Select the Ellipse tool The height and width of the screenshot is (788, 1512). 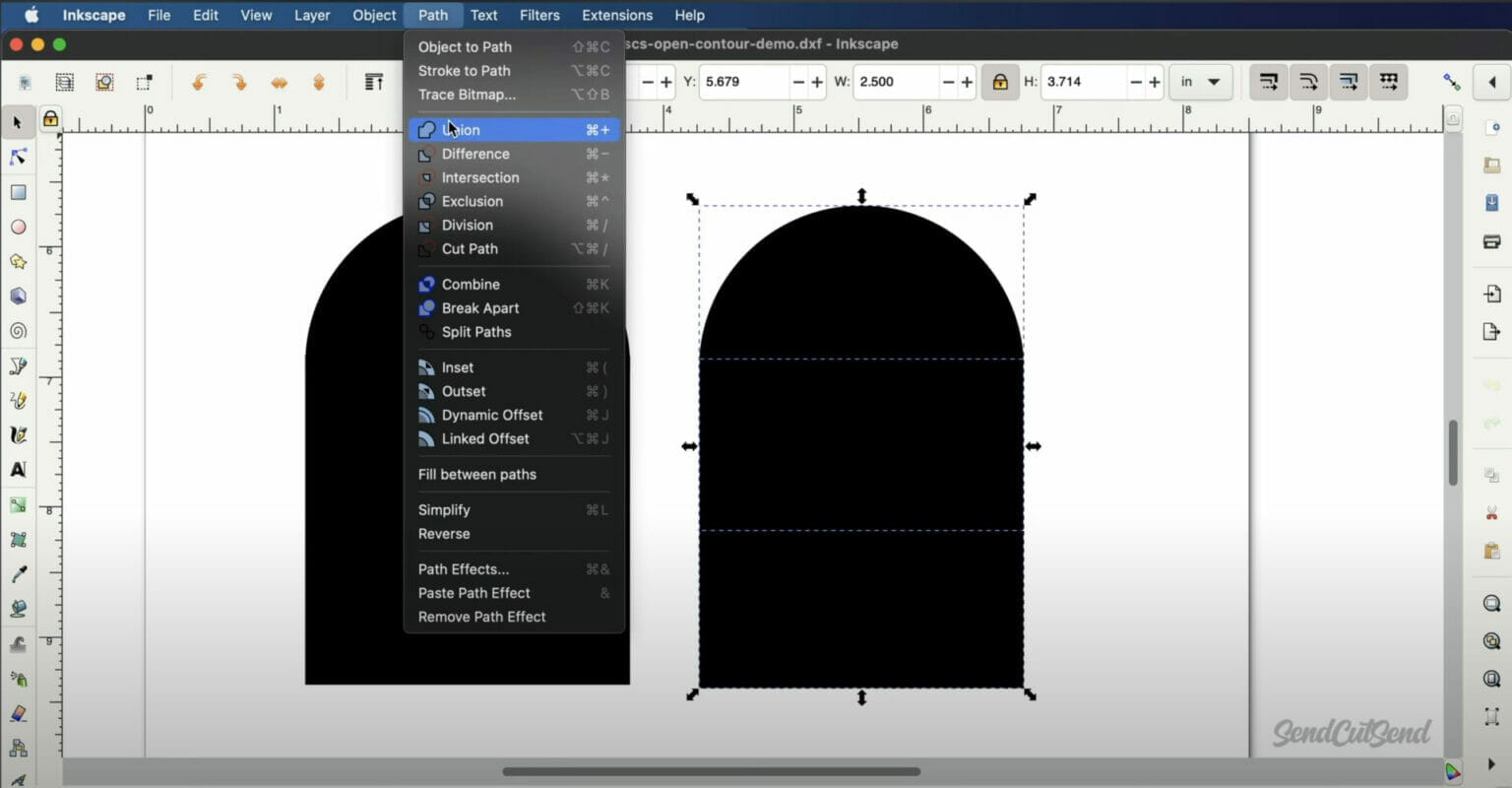pos(18,227)
